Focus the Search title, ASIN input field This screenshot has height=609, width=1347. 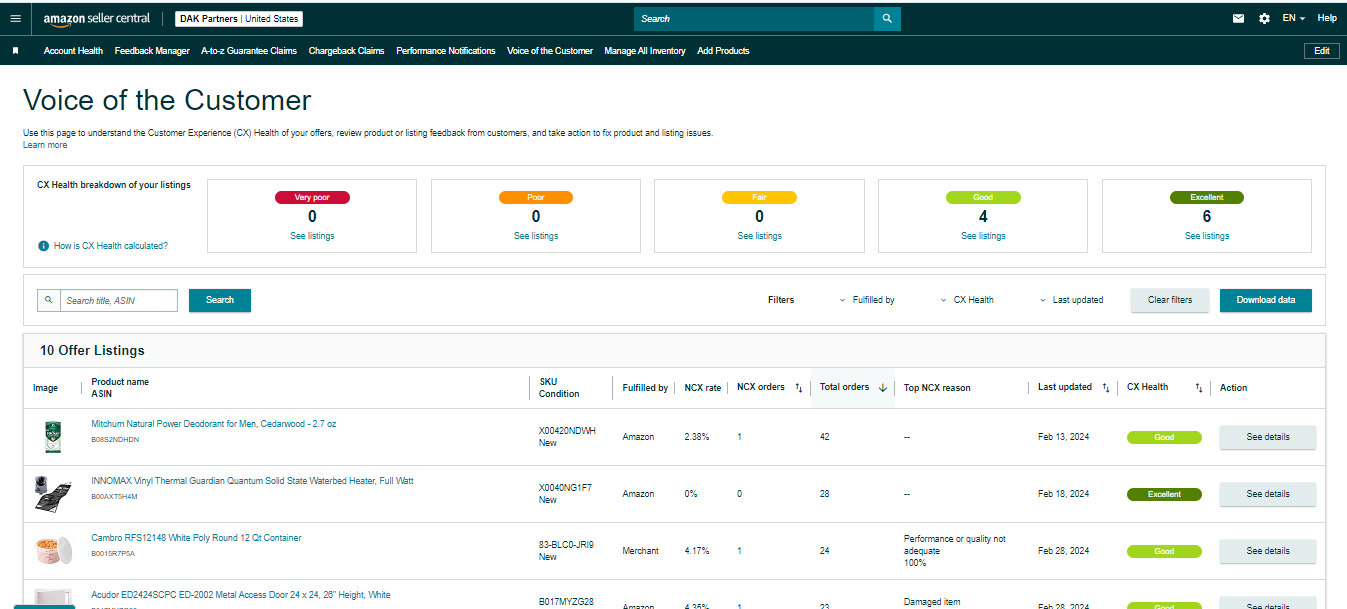[x=119, y=300]
